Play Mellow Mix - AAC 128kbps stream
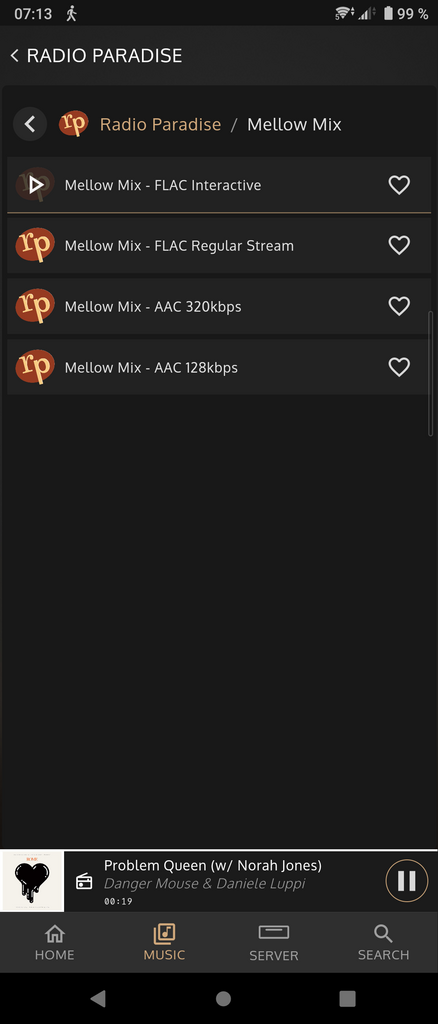The height and width of the screenshot is (1024, 438). (219, 367)
